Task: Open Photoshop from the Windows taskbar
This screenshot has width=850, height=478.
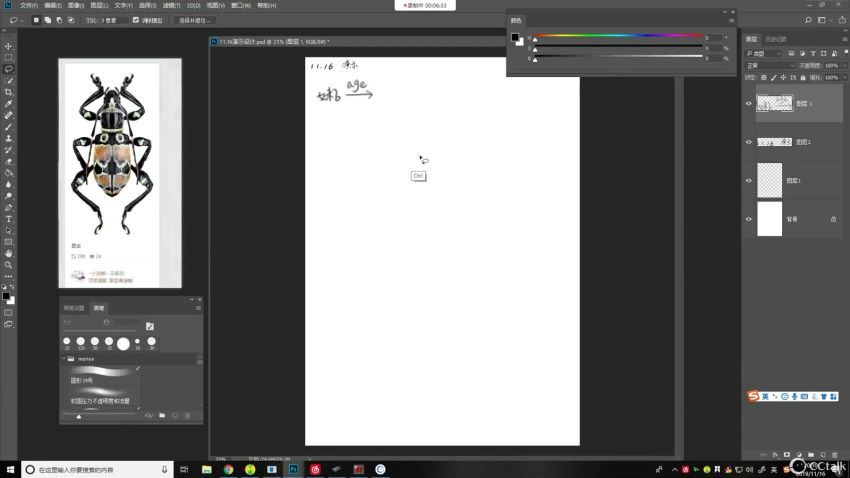Action: 294,469
